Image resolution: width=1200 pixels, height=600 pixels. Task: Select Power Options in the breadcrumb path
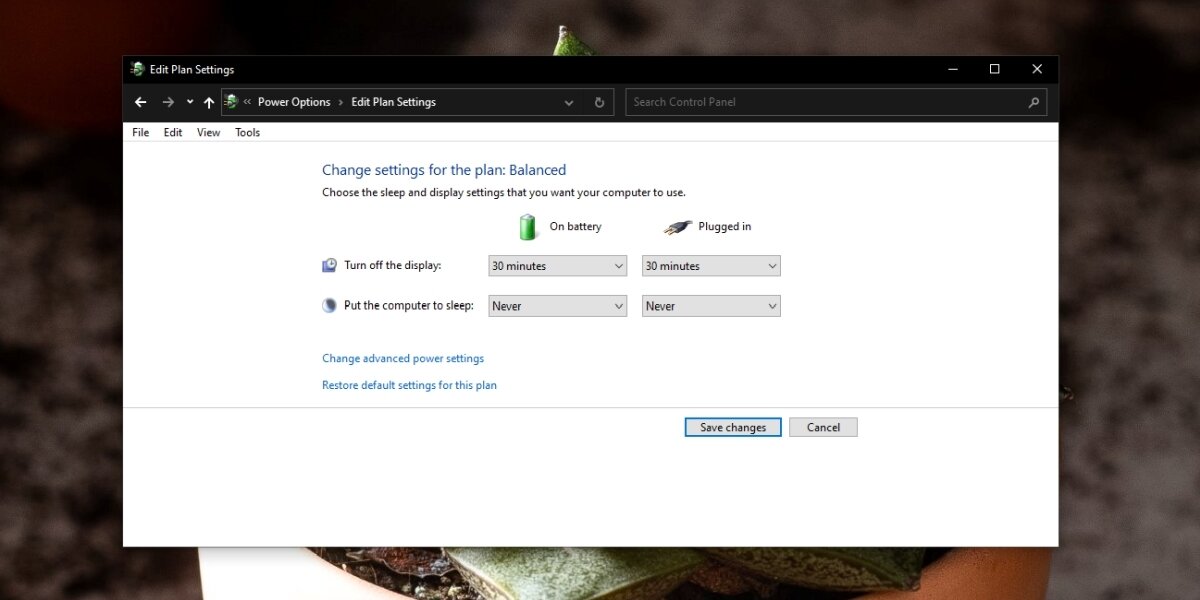pos(293,101)
